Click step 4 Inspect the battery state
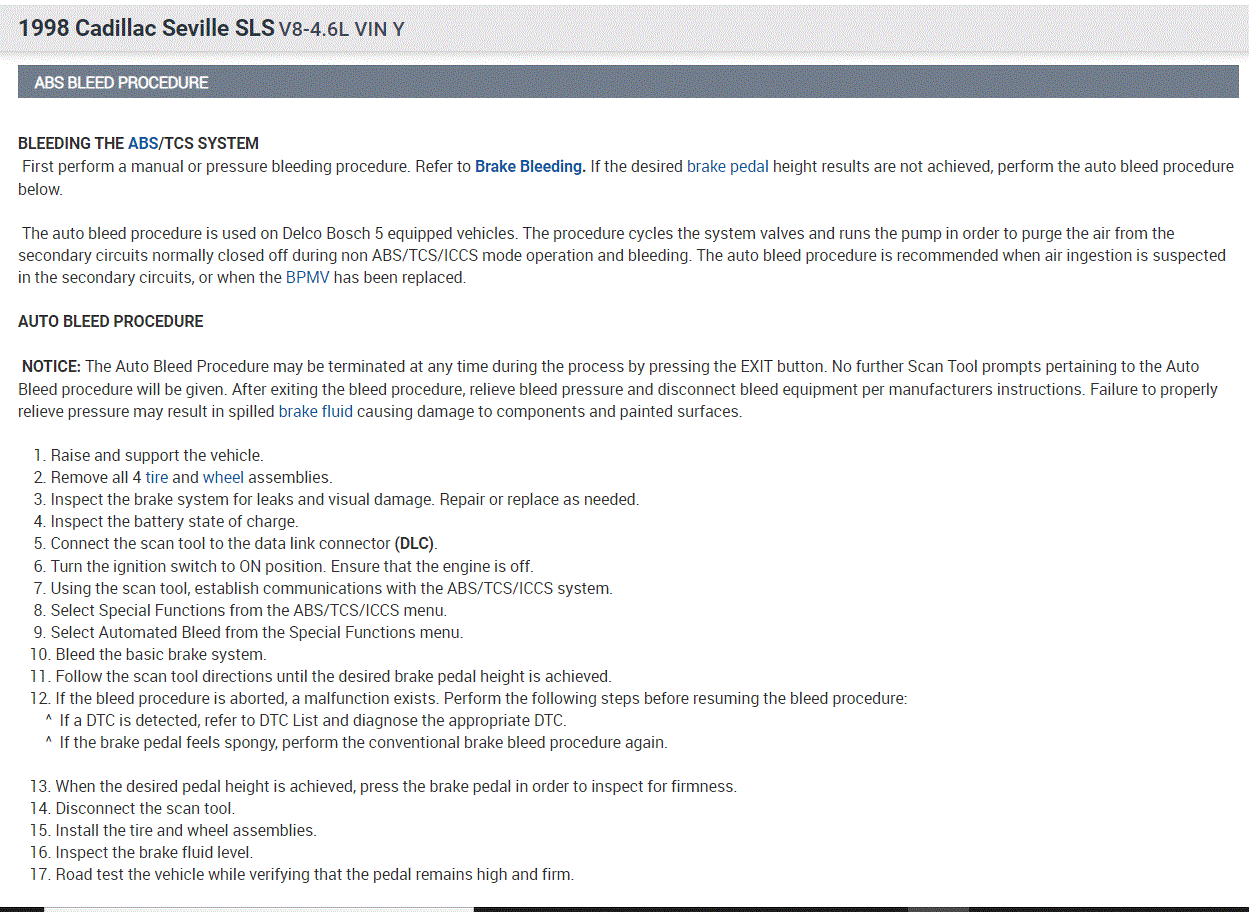The image size is (1249, 912). [174, 521]
